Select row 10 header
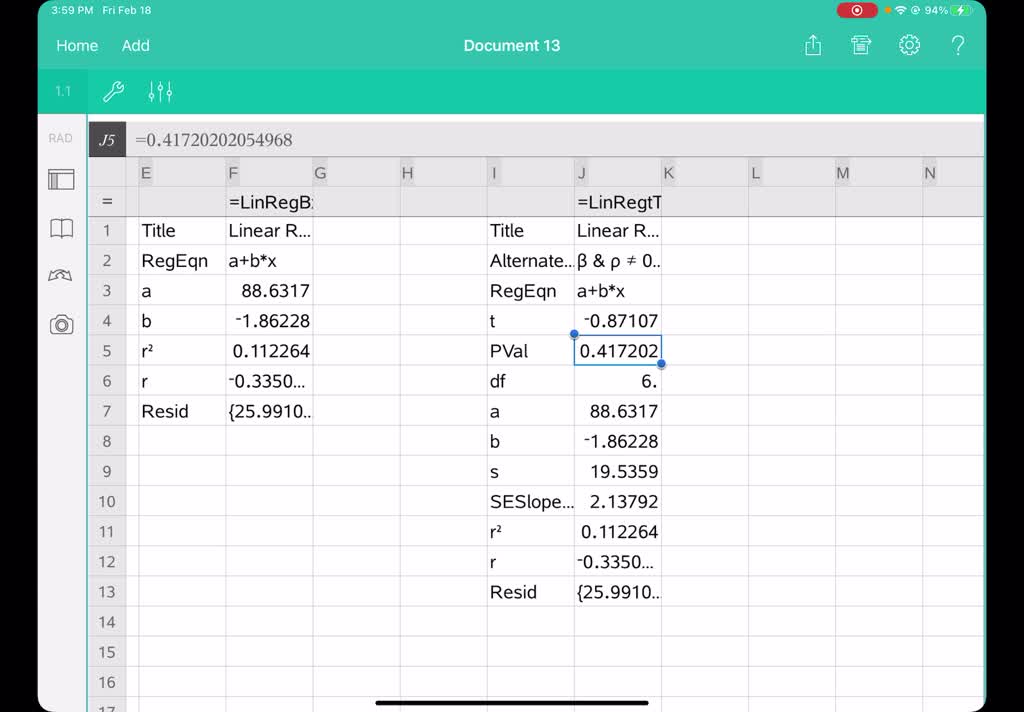Viewport: 1024px width, 712px height. click(x=107, y=501)
